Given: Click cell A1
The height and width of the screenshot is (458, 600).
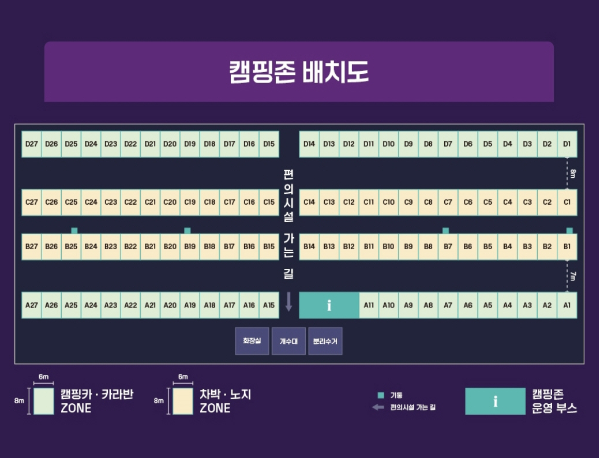Looking at the screenshot, I should click(x=567, y=305).
